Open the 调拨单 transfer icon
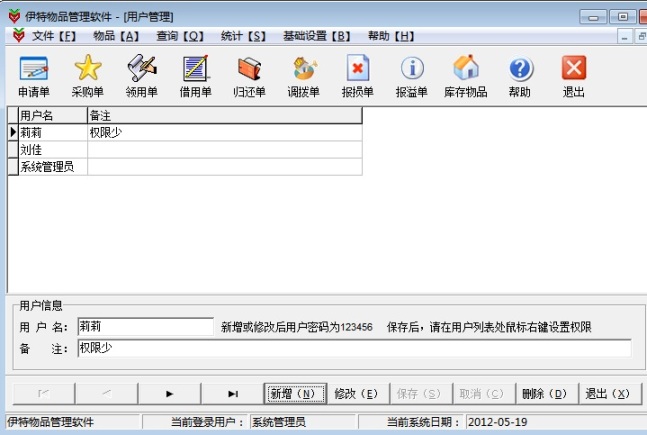Image resolution: width=647 pixels, height=435 pixels. click(x=304, y=76)
